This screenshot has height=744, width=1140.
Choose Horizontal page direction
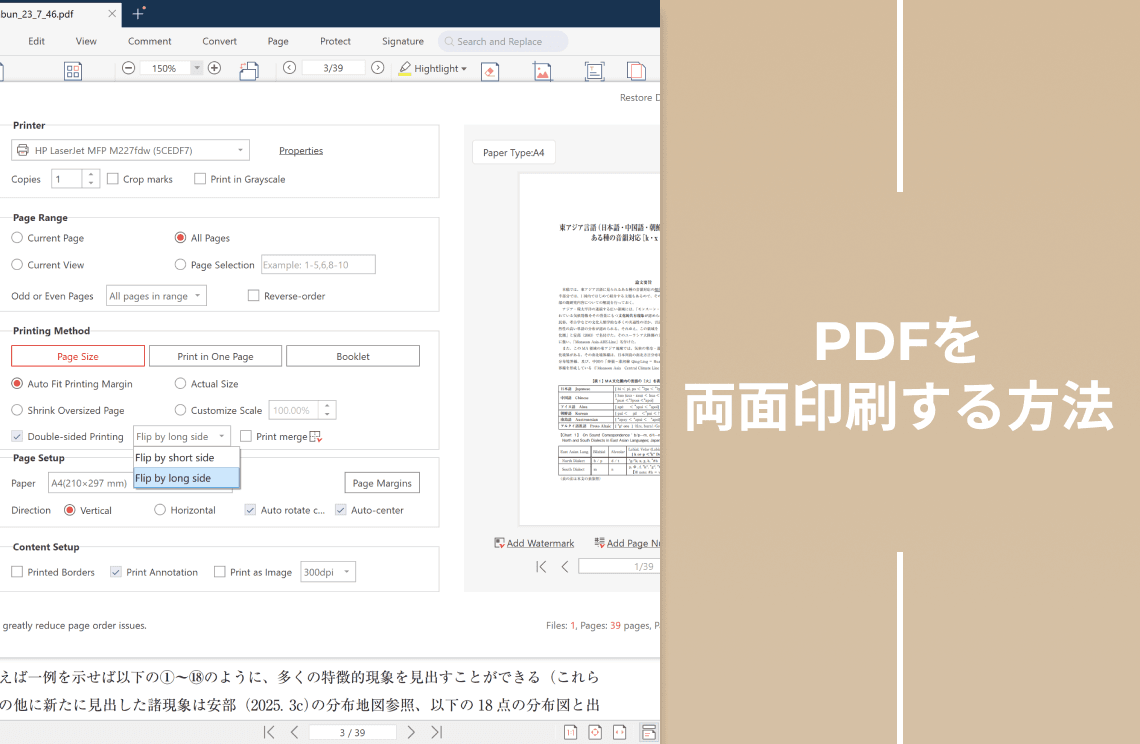pyautogui.click(x=160, y=510)
